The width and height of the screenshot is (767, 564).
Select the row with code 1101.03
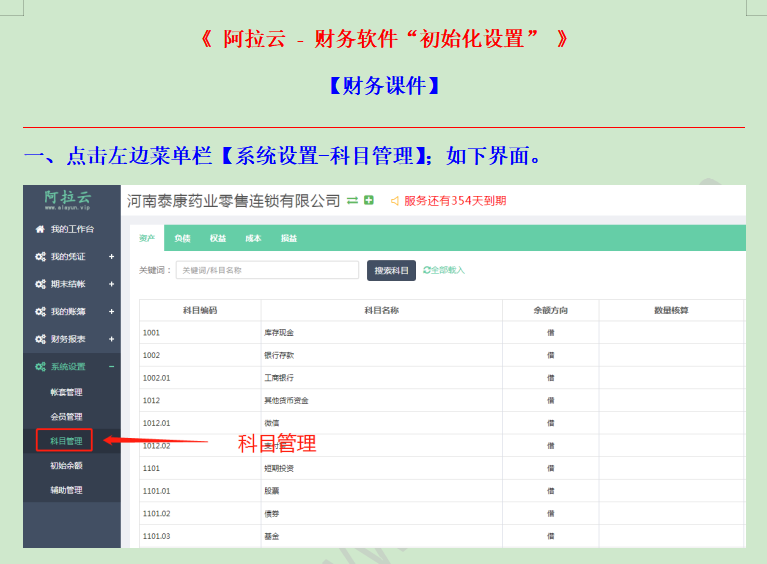point(442,536)
